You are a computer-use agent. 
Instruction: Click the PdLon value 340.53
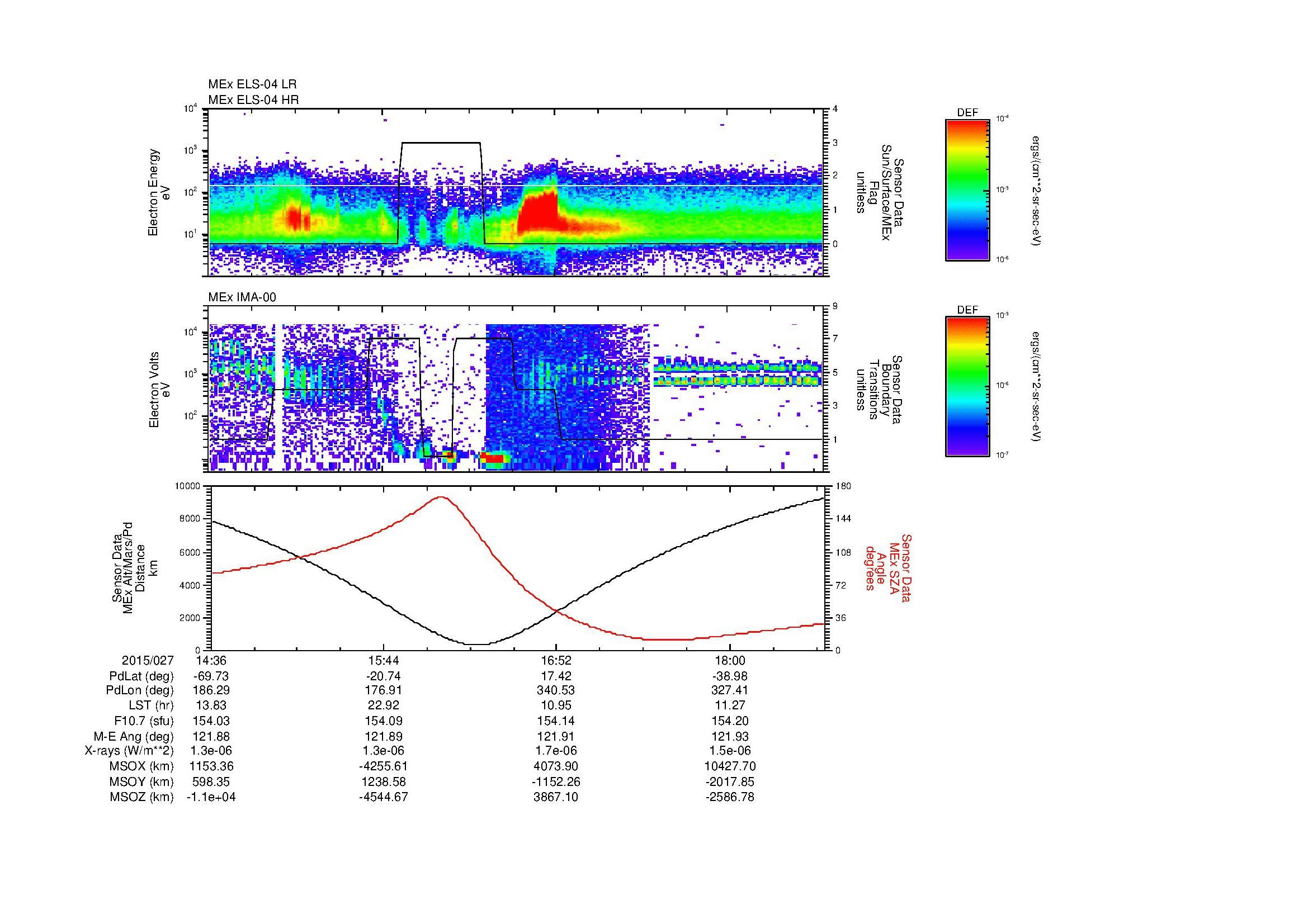[556, 690]
